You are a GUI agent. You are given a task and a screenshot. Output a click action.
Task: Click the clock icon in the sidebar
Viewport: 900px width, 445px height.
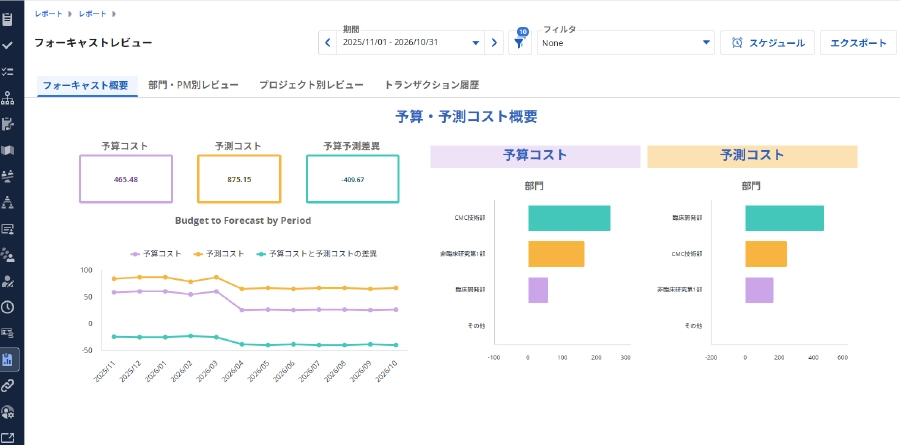point(8,307)
